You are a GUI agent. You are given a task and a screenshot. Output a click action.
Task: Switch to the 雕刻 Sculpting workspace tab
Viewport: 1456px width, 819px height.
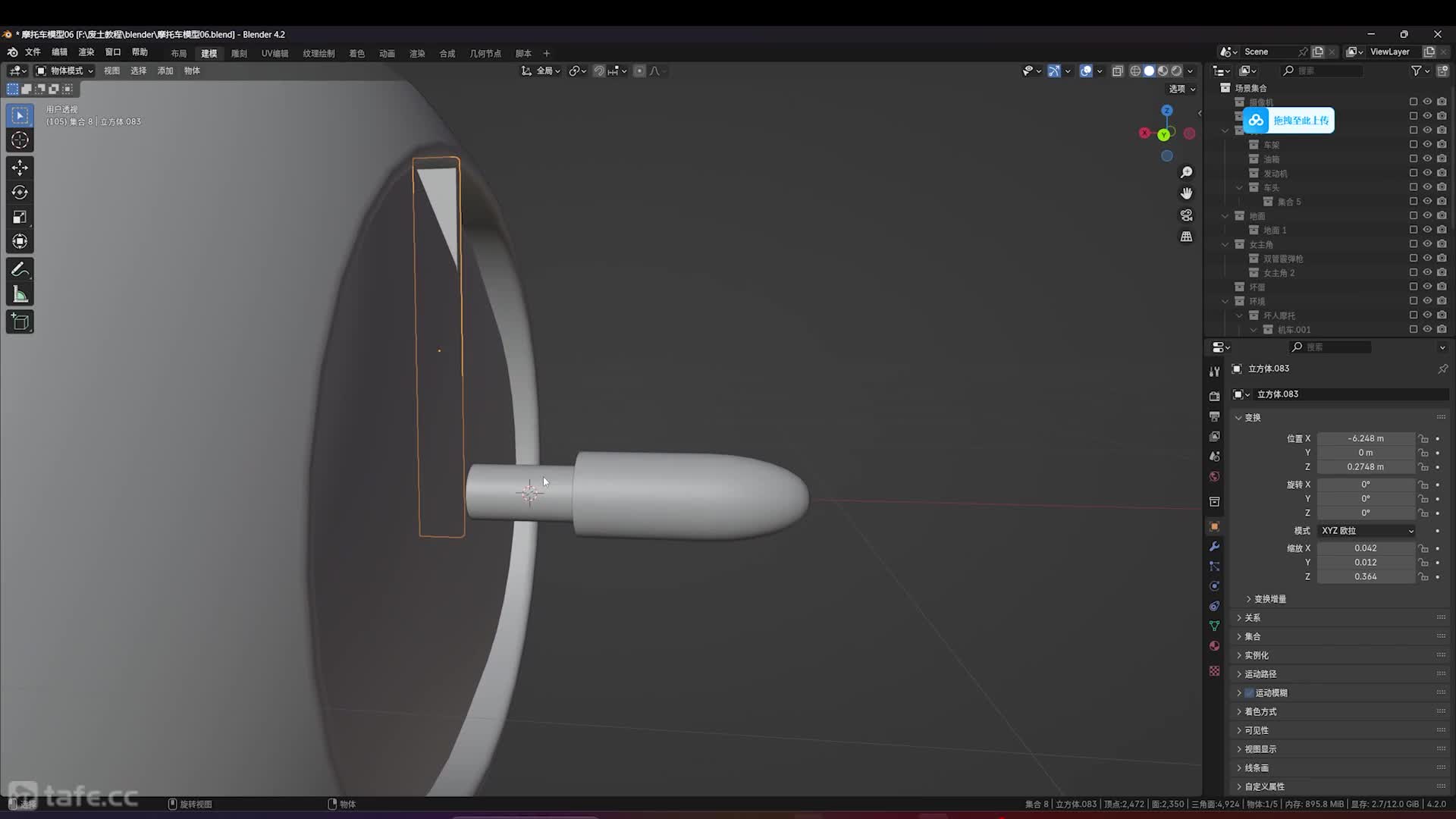click(x=239, y=53)
